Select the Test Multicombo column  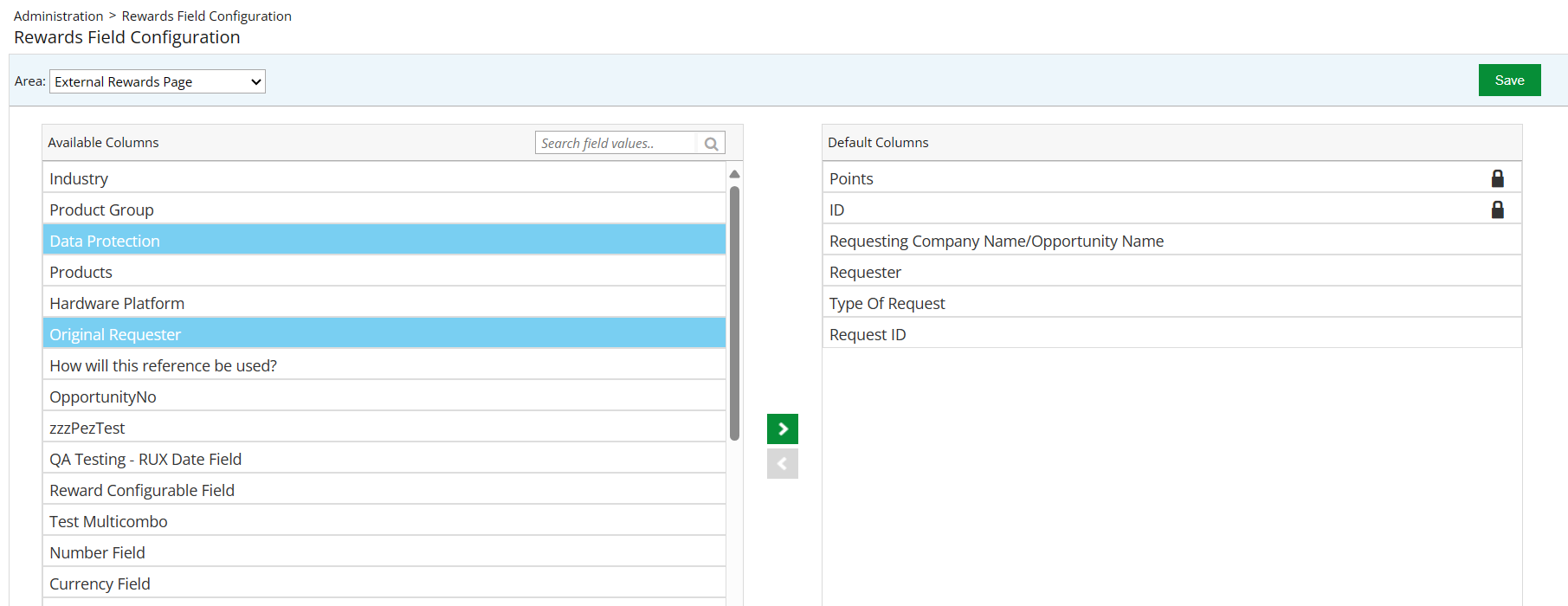point(384,520)
